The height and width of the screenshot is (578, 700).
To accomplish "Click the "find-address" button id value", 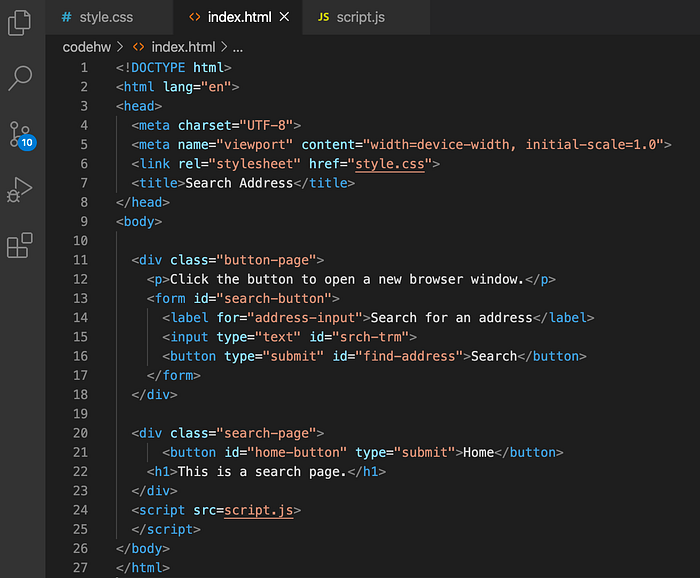I will (x=409, y=356).
